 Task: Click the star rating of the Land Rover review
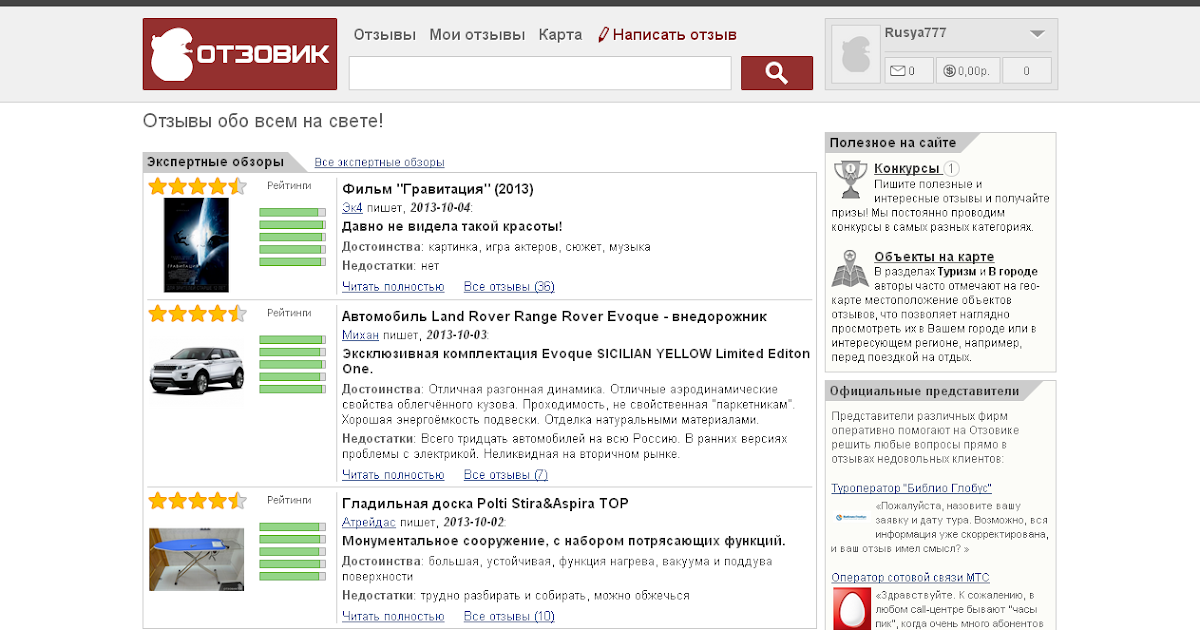point(197,314)
